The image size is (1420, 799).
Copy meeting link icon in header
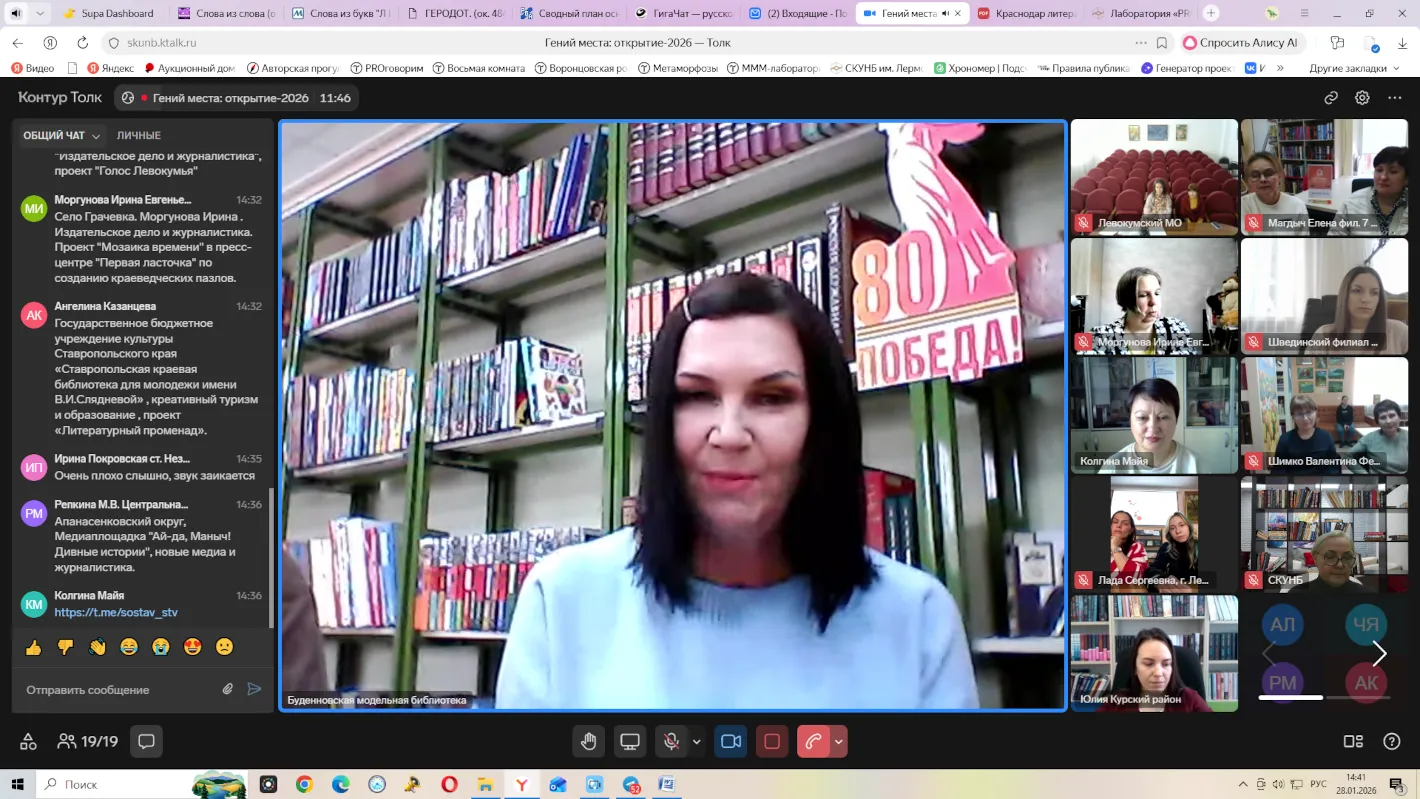[1331, 98]
